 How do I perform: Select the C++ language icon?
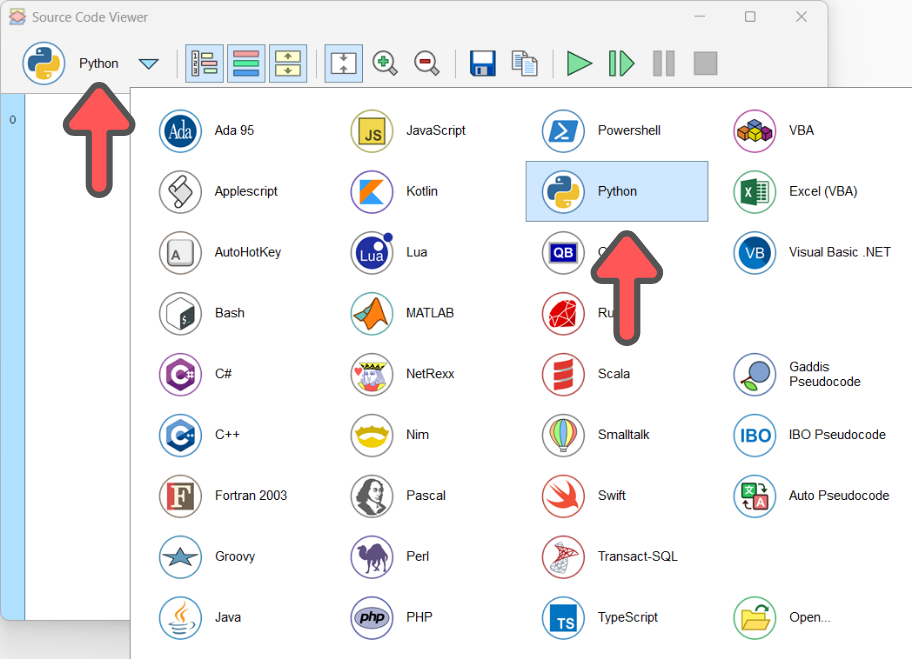[x=180, y=435]
